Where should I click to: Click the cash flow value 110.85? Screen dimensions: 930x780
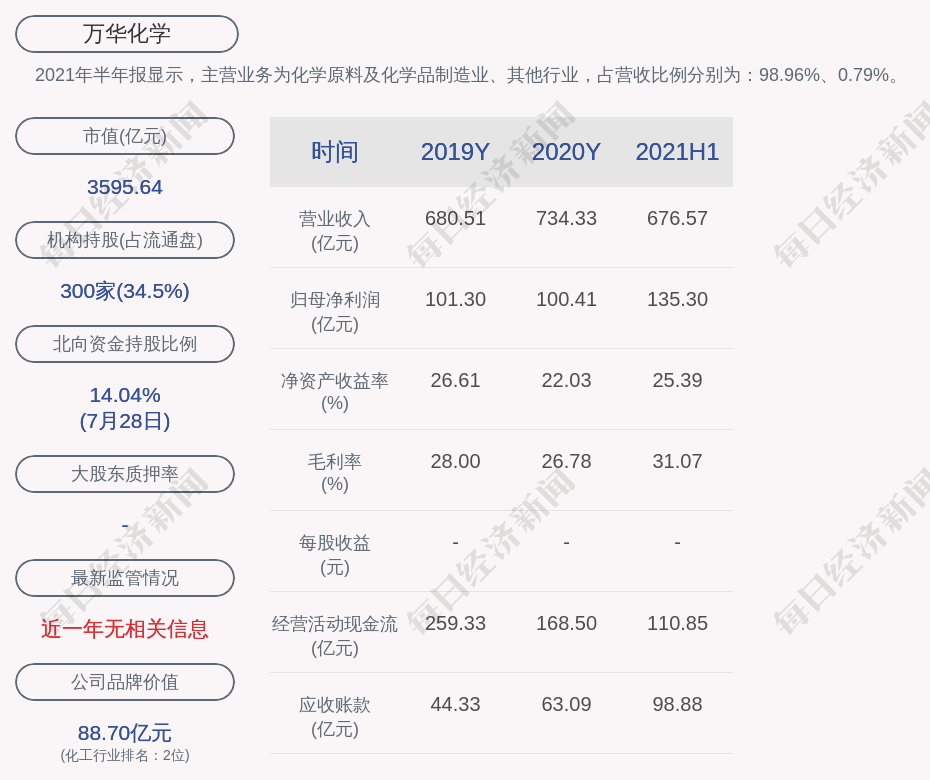click(677, 623)
